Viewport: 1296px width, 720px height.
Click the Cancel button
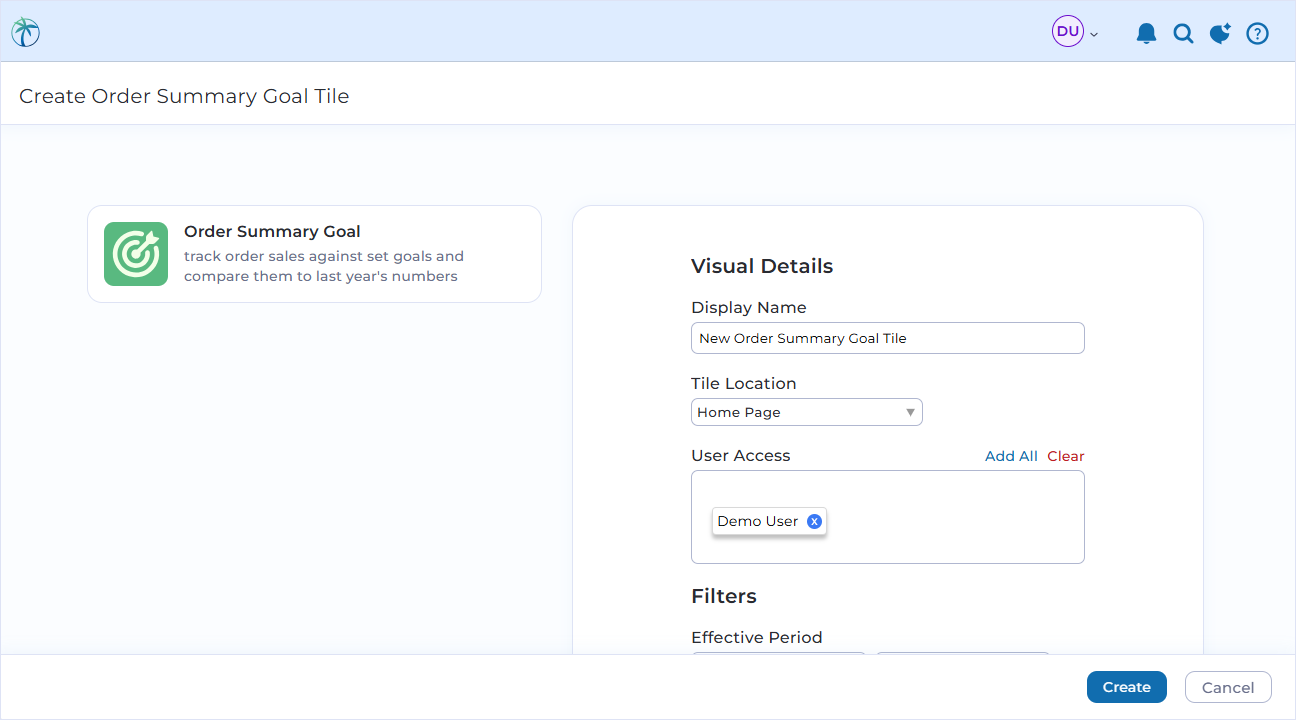click(1228, 687)
